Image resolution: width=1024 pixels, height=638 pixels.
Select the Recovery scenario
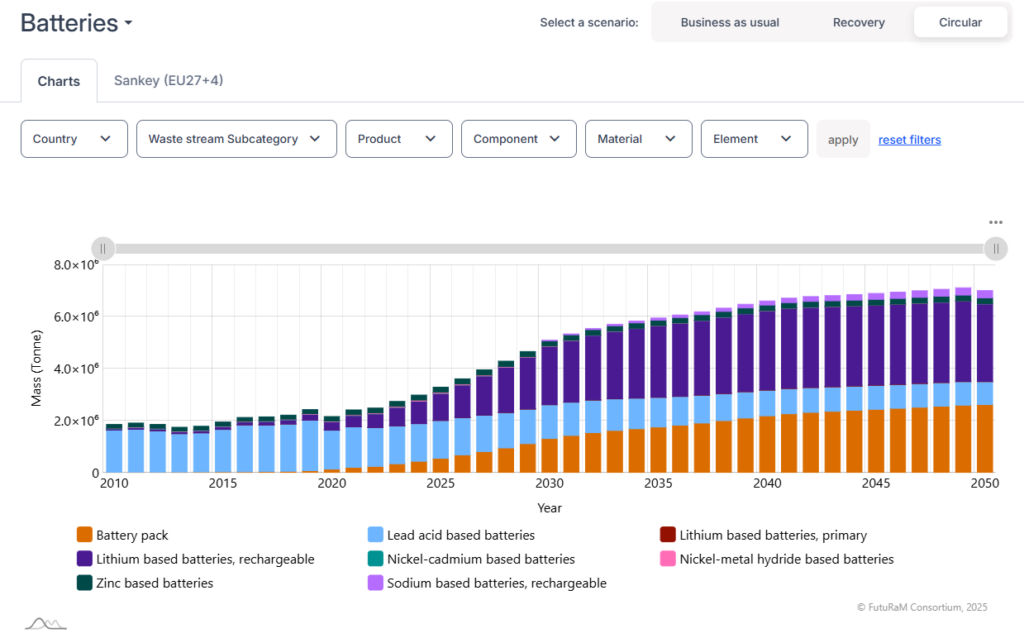[x=859, y=22]
